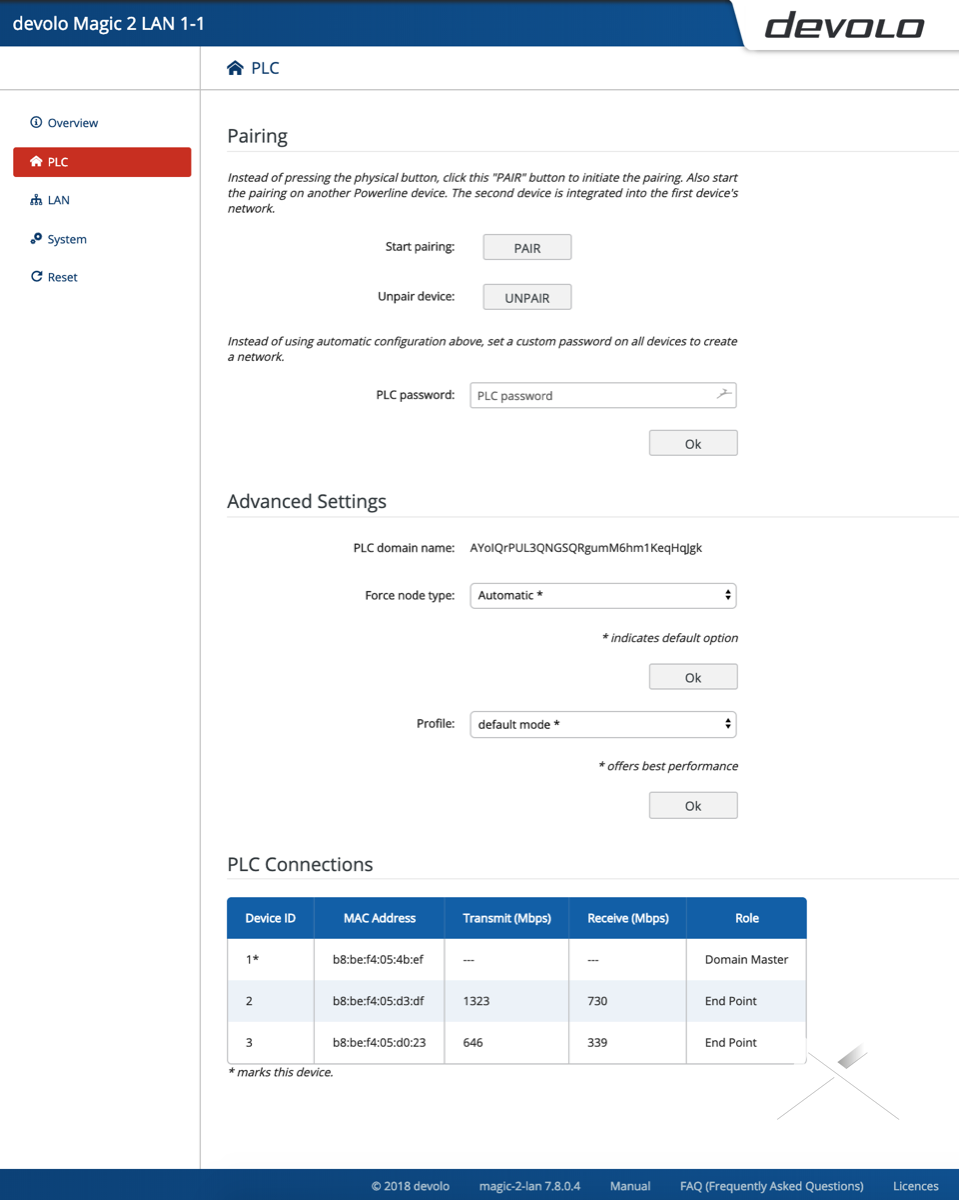Open the Manual link in footer

click(x=630, y=1186)
